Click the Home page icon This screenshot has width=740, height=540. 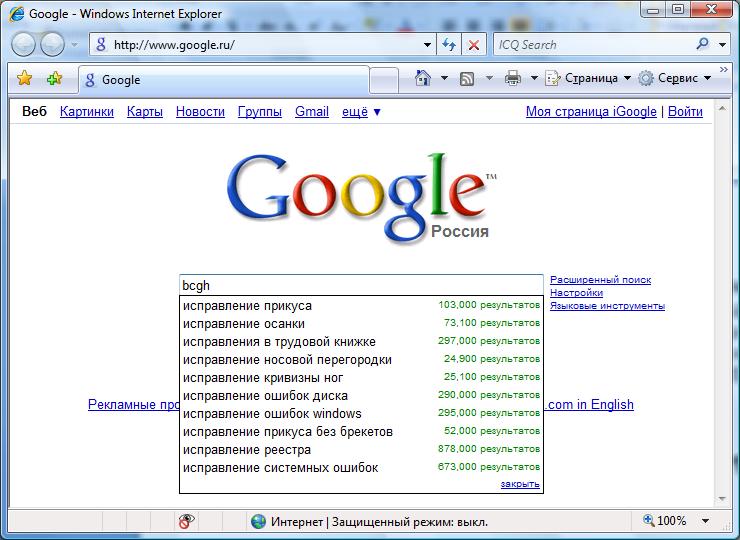422,78
